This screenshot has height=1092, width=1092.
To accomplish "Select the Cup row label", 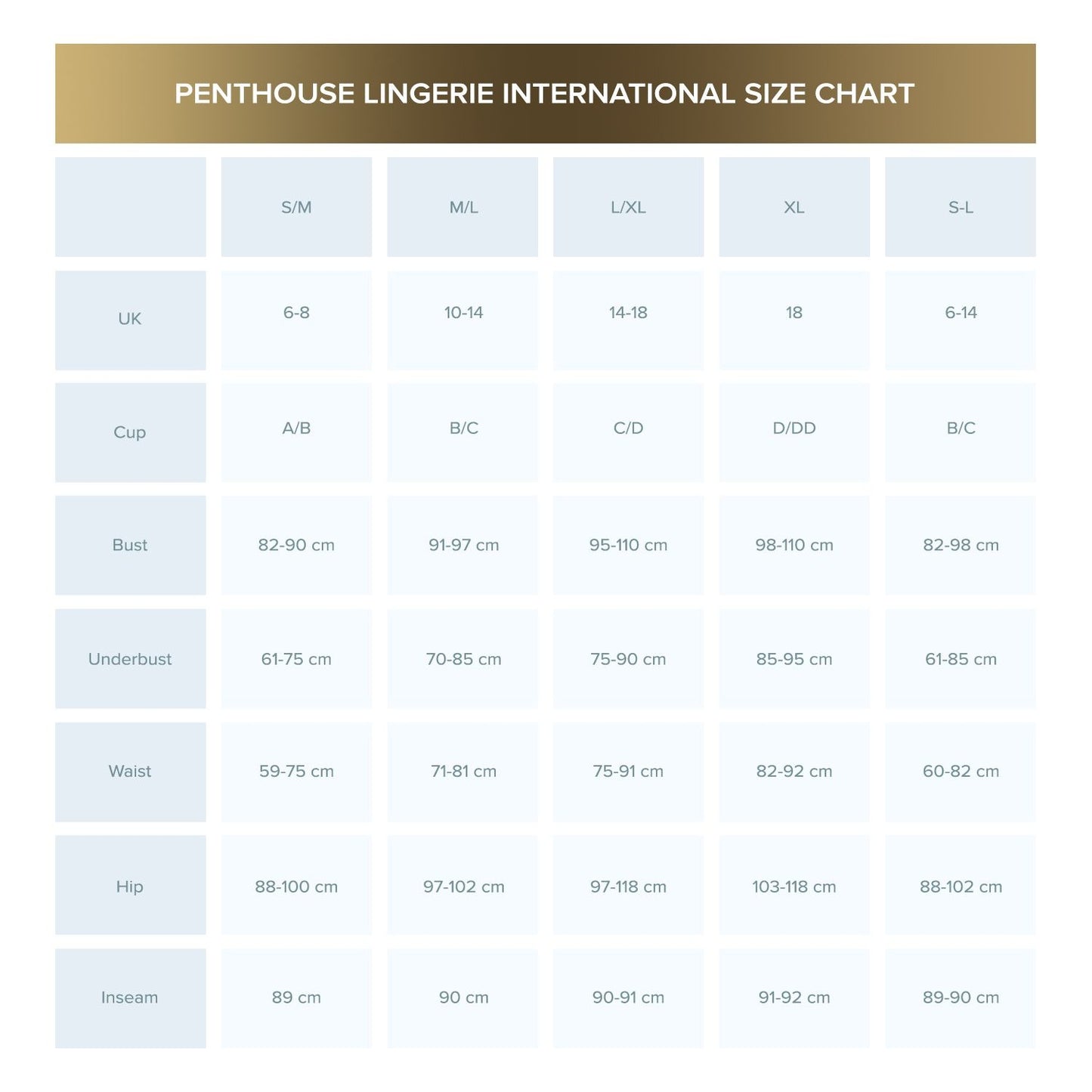I will point(130,432).
